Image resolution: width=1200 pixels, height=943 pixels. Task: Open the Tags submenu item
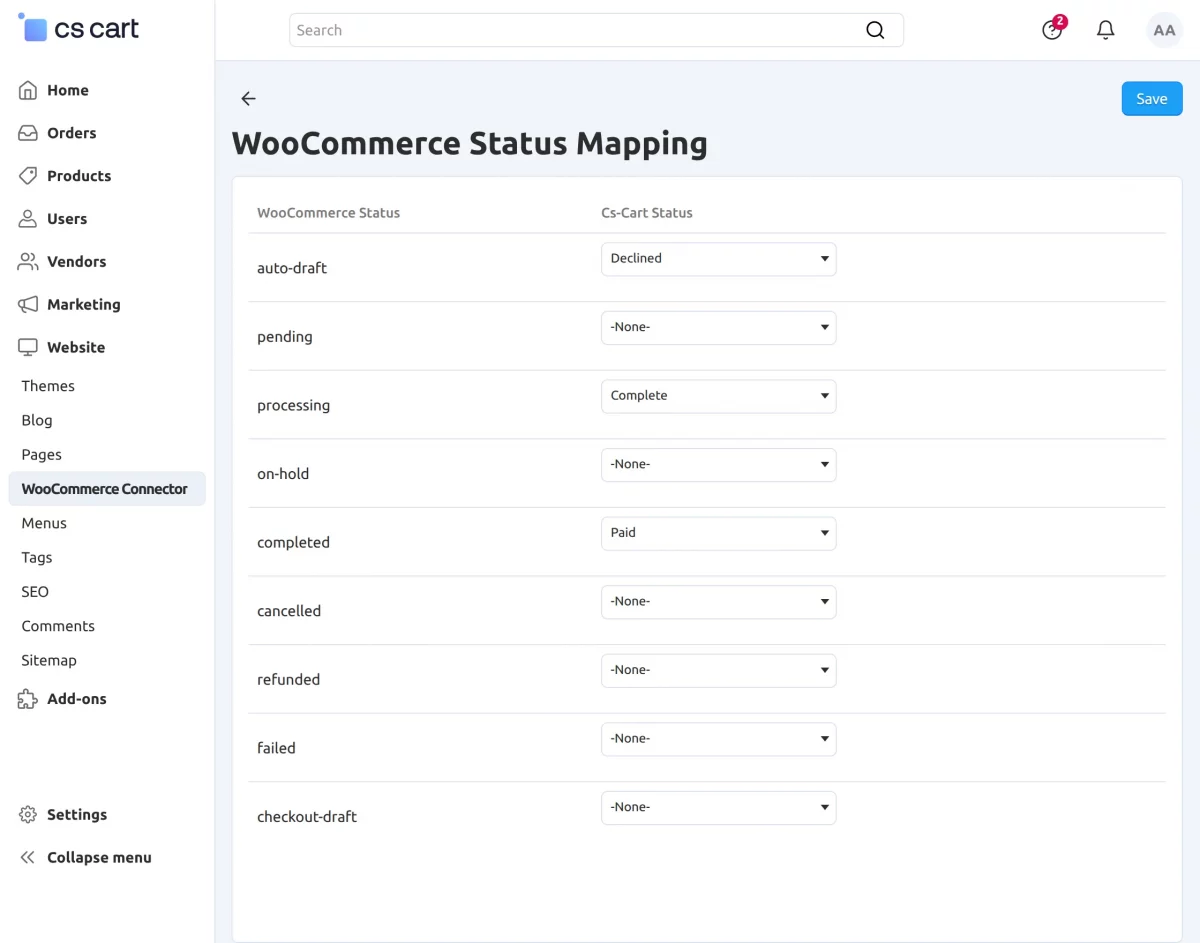tap(37, 558)
